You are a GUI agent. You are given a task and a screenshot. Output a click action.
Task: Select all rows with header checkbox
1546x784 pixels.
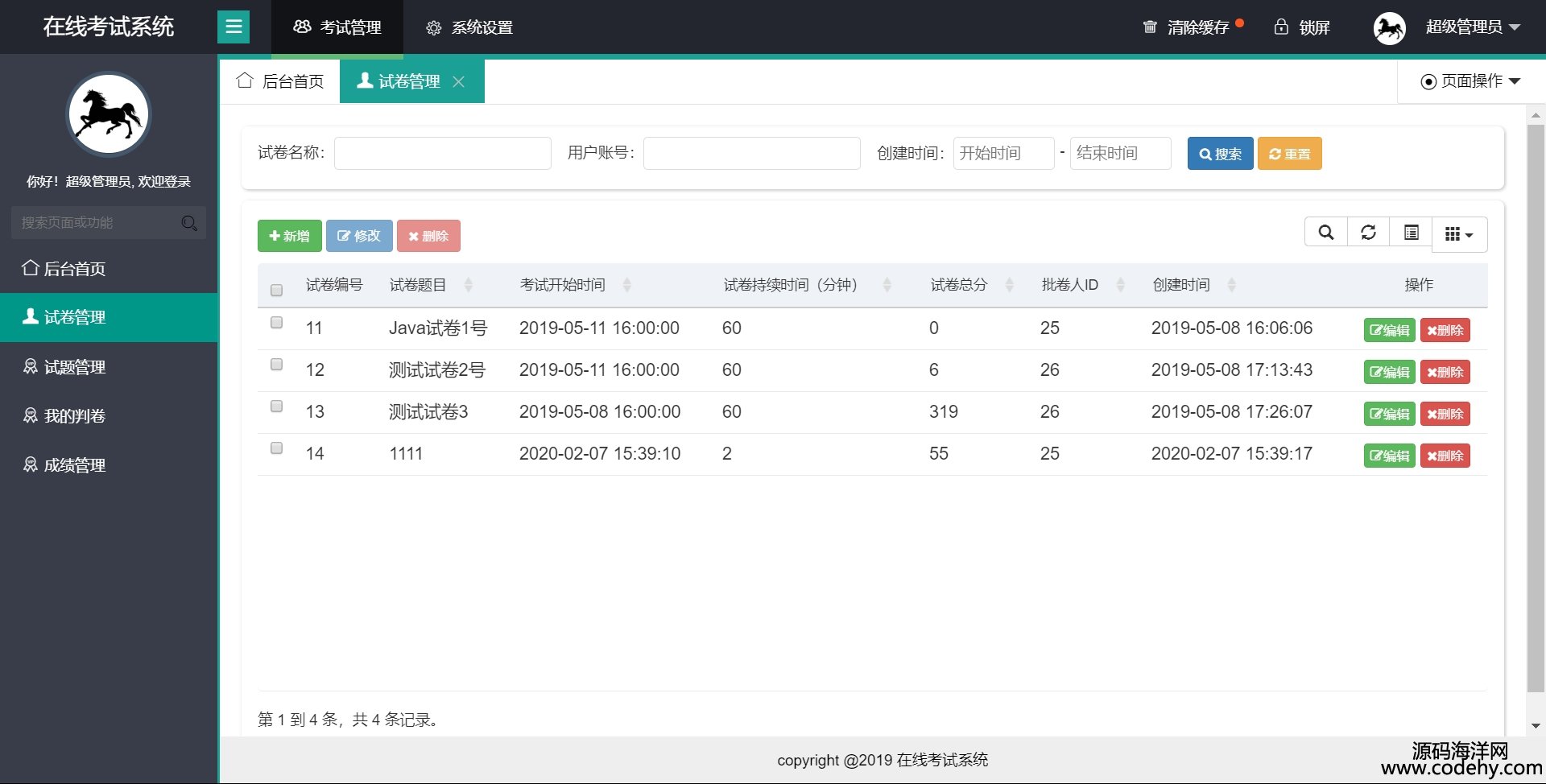(276, 290)
